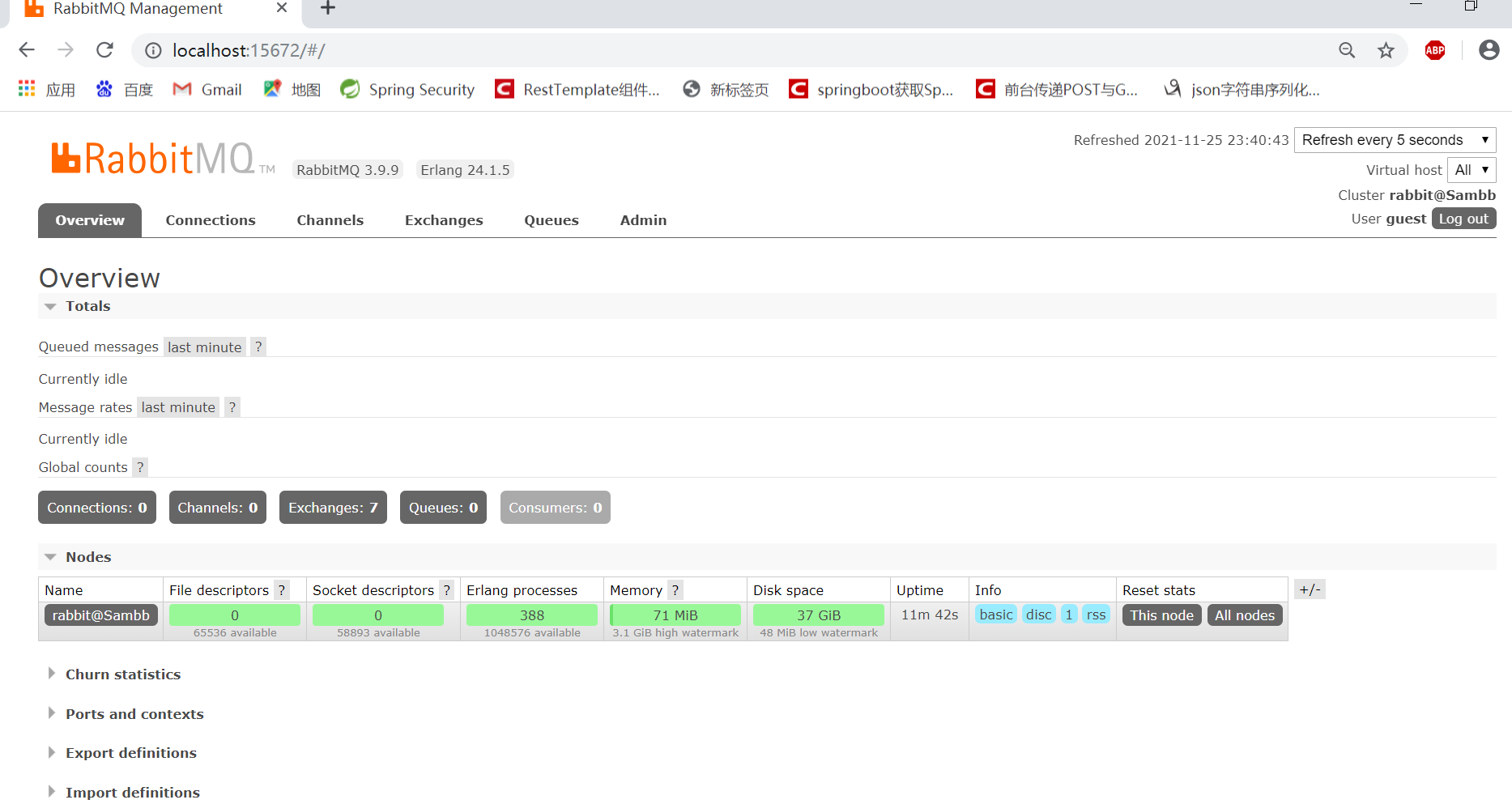The height and width of the screenshot is (804, 1512).
Task: Reset stats for This node
Action: [1162, 615]
